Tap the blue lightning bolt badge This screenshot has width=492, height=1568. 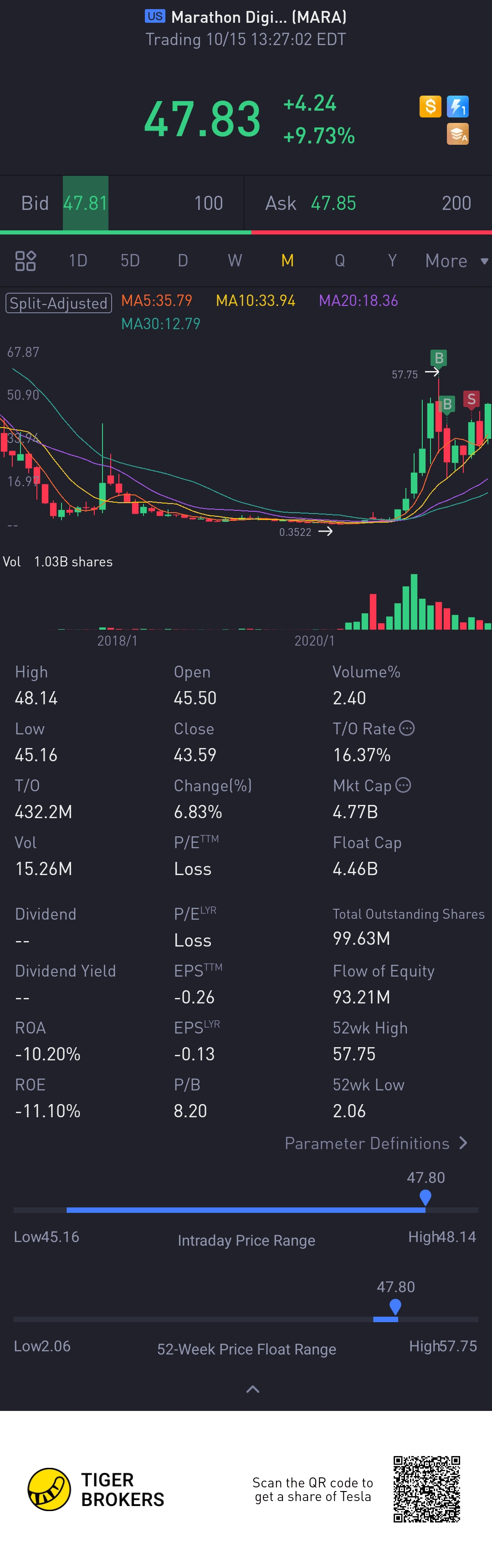[x=457, y=107]
